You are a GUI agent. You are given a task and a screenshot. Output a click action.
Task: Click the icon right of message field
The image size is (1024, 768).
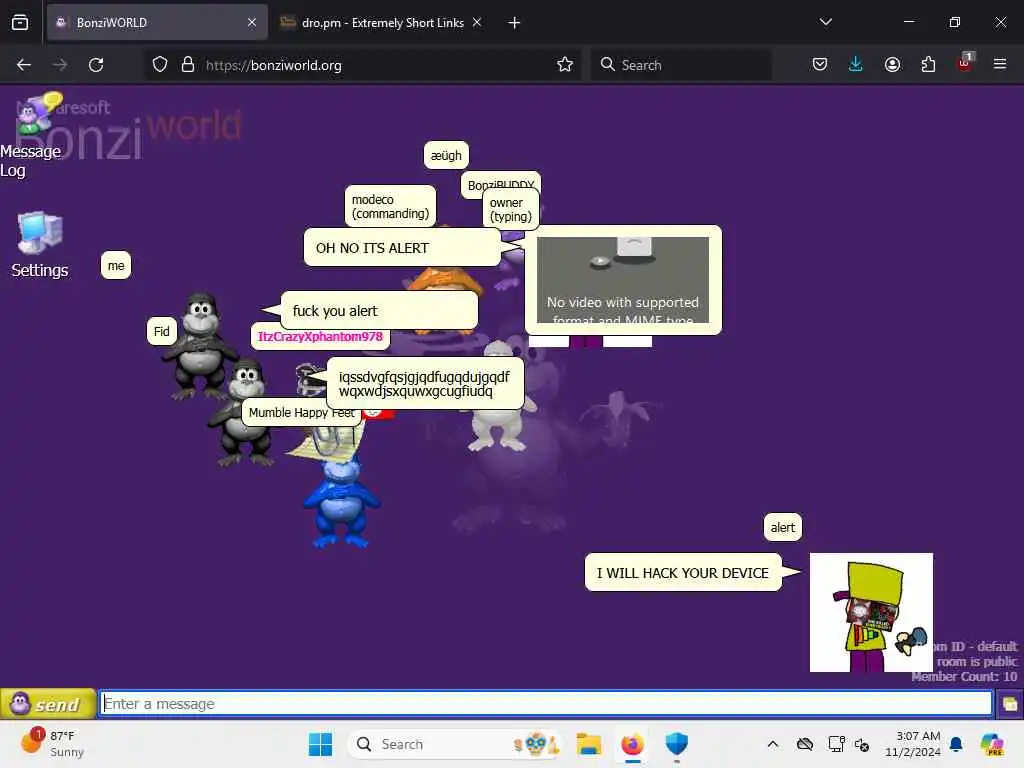click(1010, 704)
